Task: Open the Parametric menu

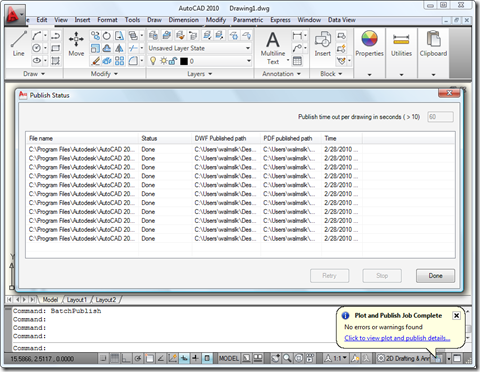Action: tap(248, 20)
